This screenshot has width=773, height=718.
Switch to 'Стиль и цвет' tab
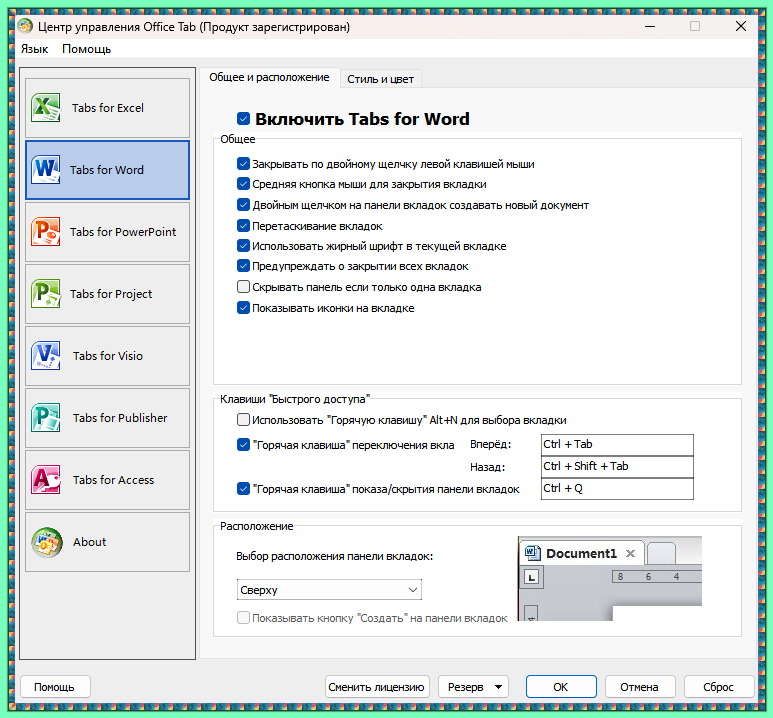[x=381, y=79]
